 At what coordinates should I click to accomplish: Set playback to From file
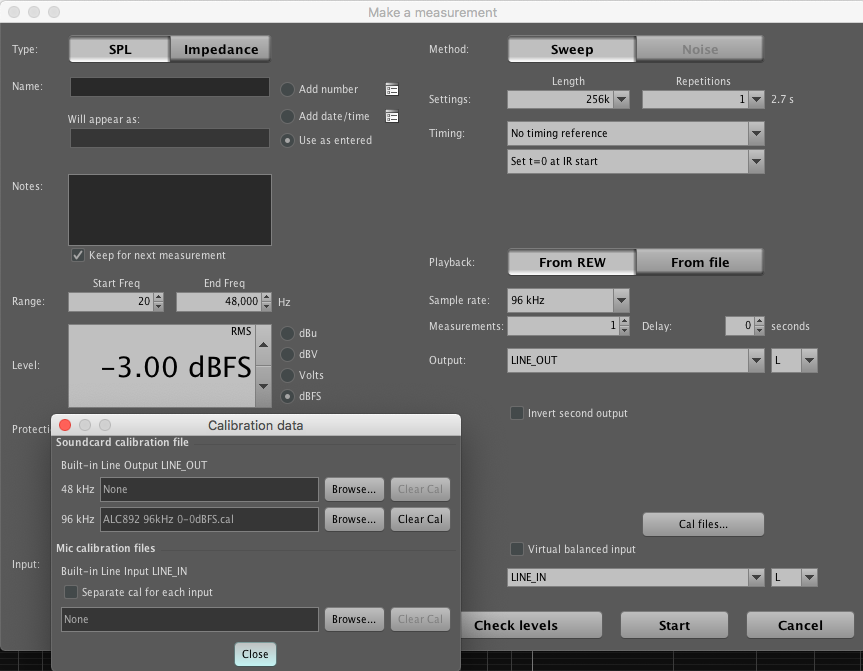[700, 263]
